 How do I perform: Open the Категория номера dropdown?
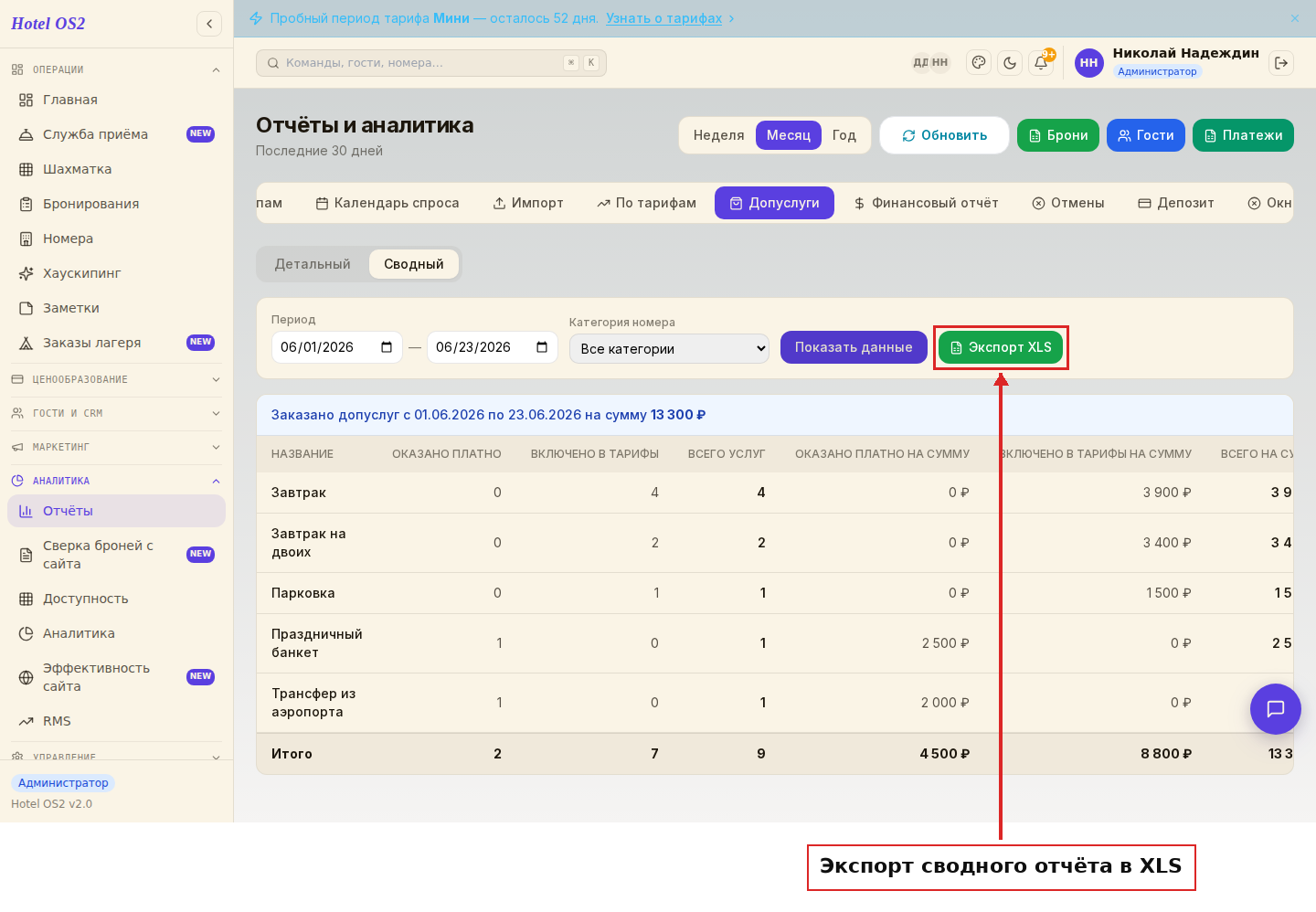(669, 348)
